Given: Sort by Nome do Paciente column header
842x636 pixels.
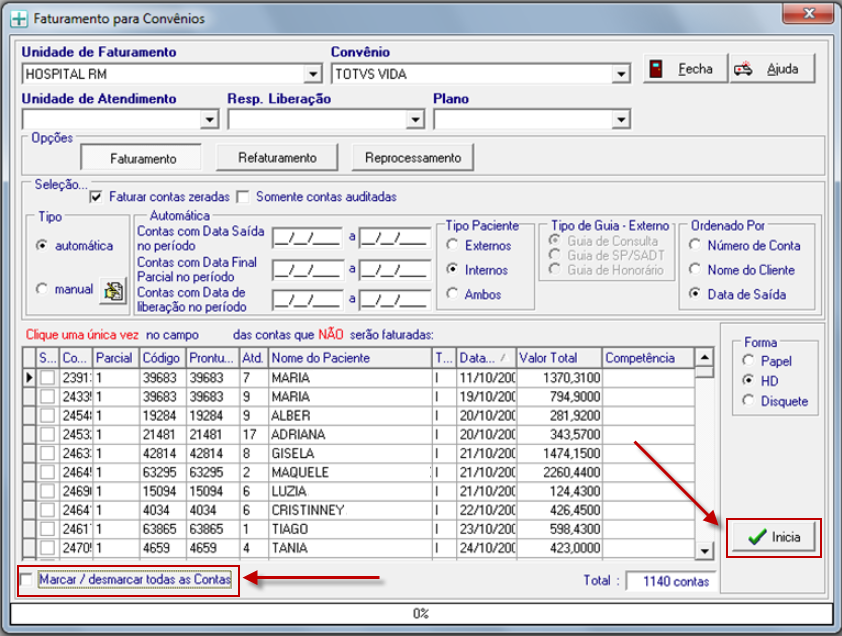Looking at the screenshot, I should click(350, 358).
